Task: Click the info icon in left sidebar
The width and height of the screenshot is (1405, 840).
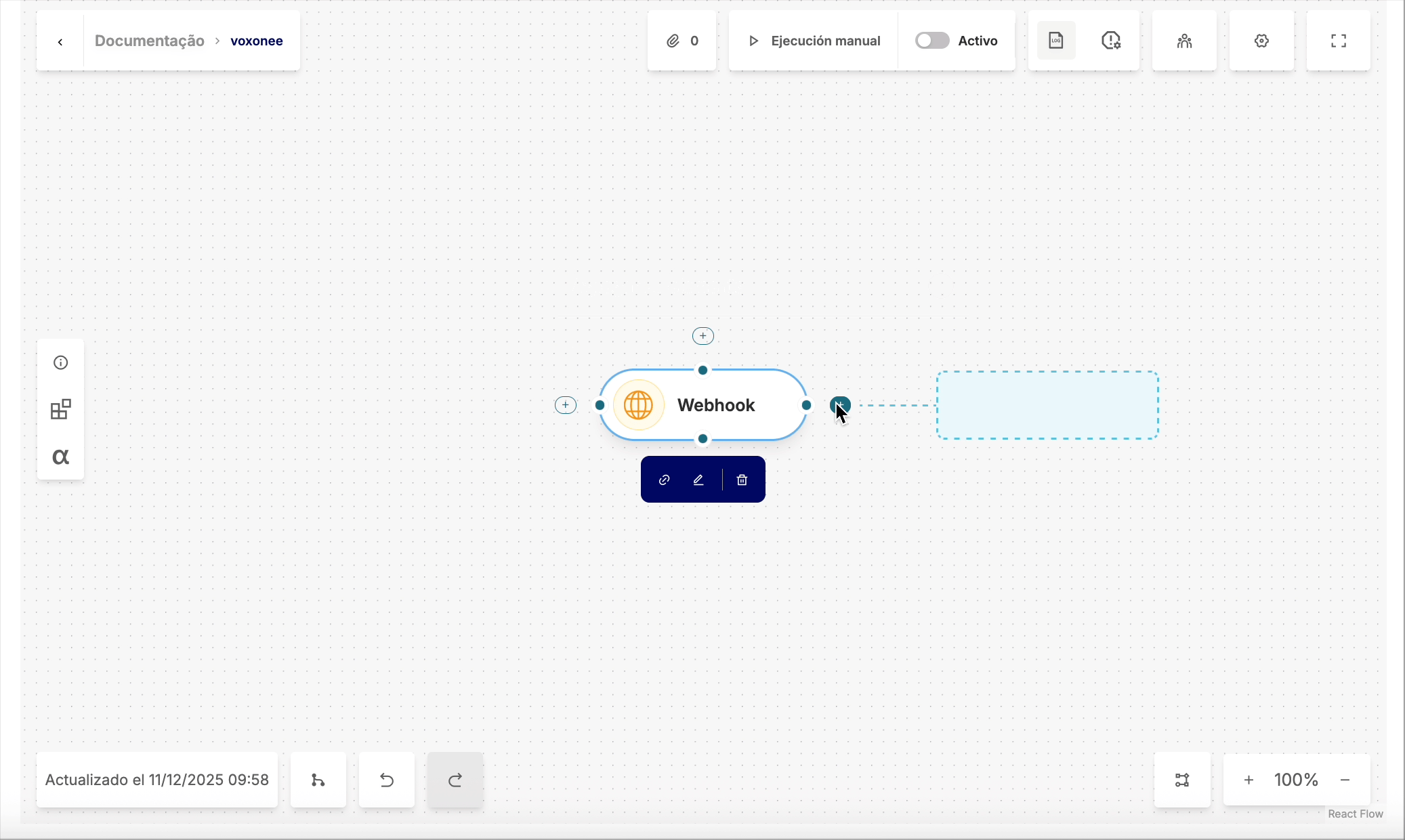Action: point(61,362)
